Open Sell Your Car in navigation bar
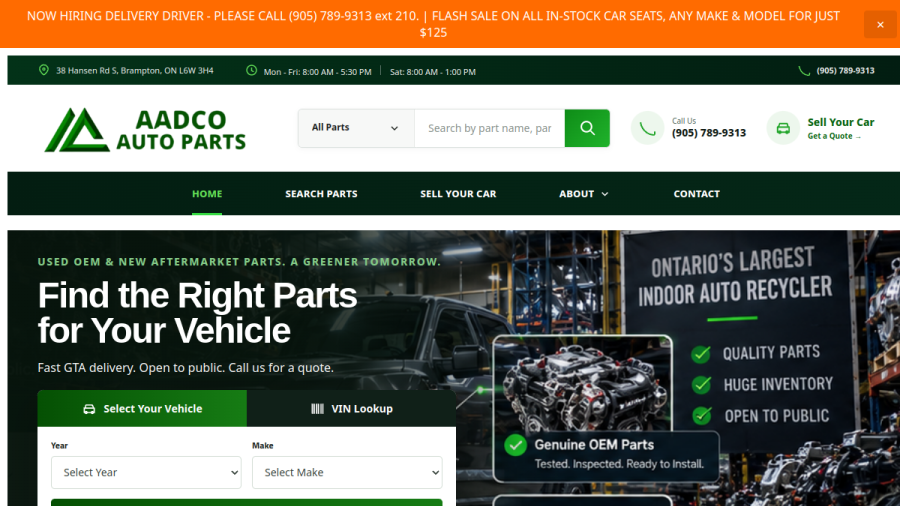Screen dimensions: 900x506 tap(458, 194)
